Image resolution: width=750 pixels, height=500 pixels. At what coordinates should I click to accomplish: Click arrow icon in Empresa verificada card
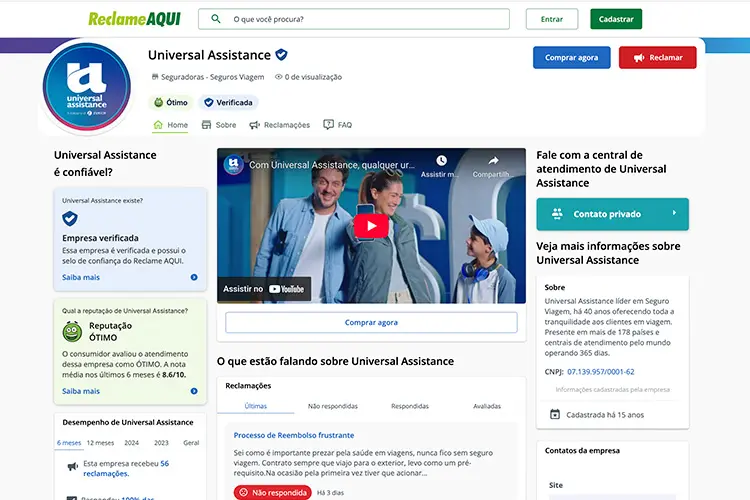pos(194,277)
